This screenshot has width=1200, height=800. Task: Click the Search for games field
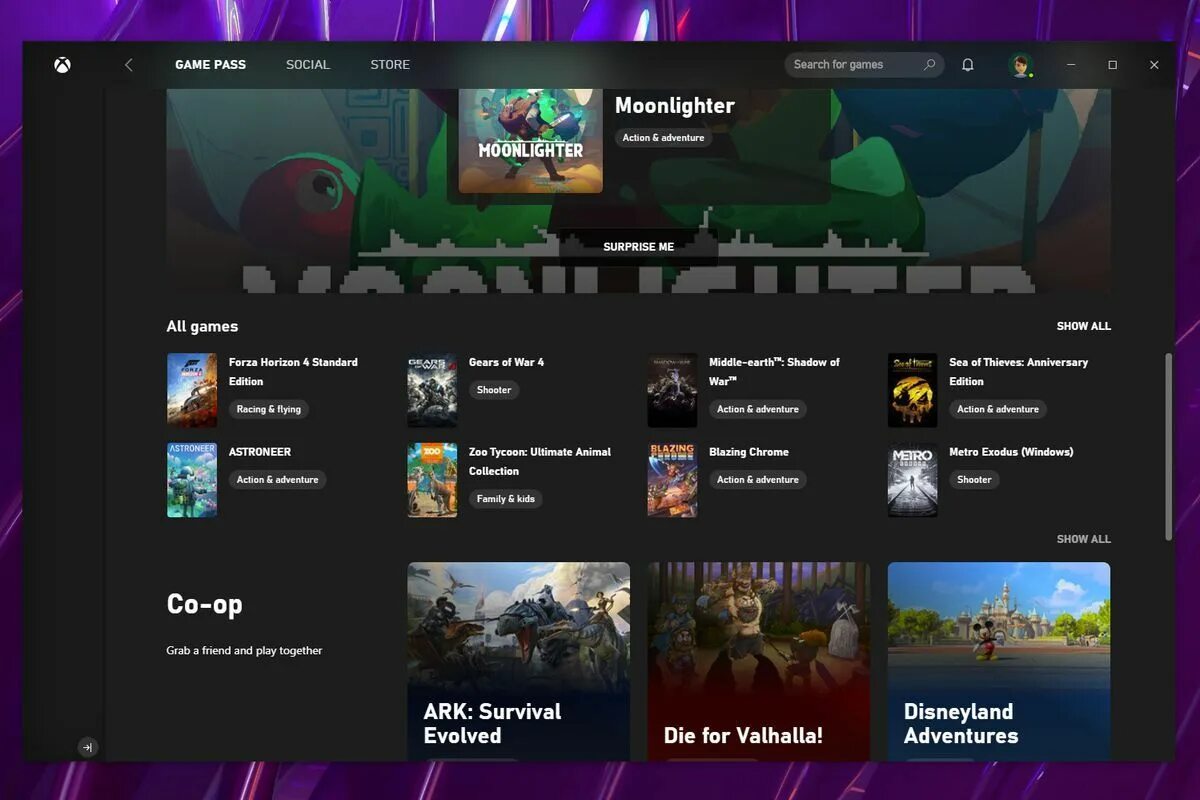(864, 65)
